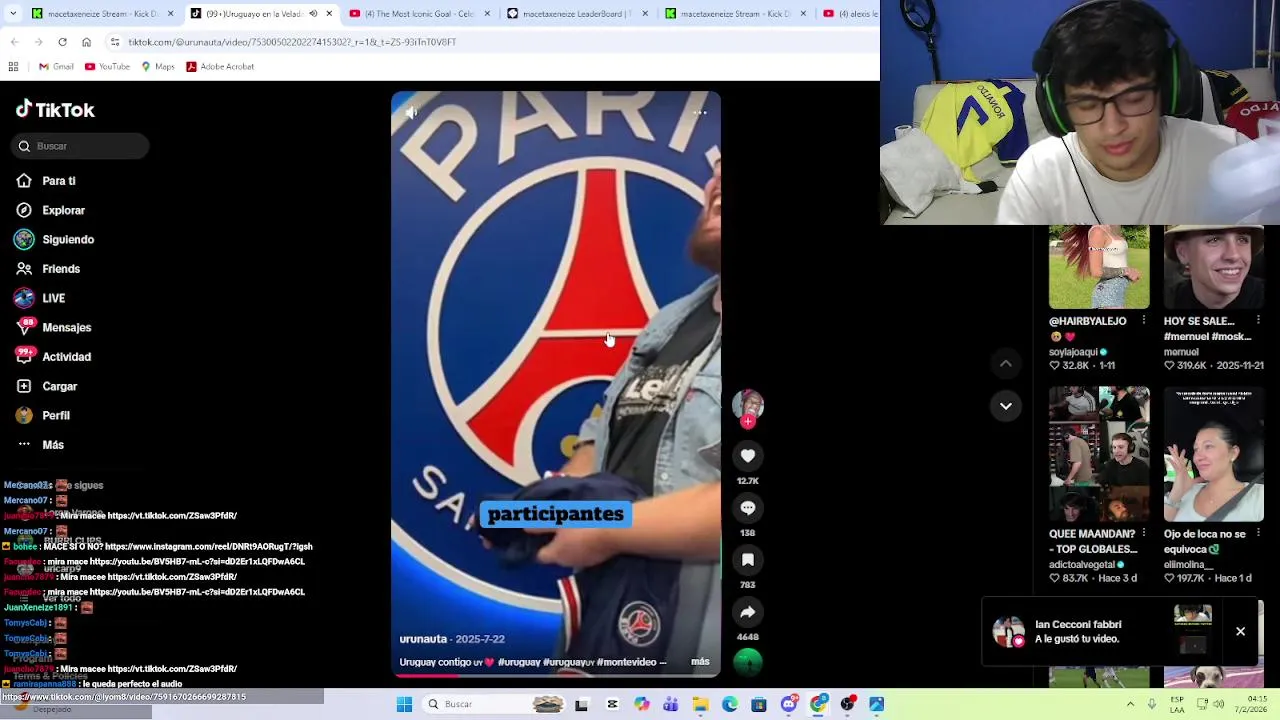Open the Maps bookmark
The width and height of the screenshot is (1280, 720).
158,67
